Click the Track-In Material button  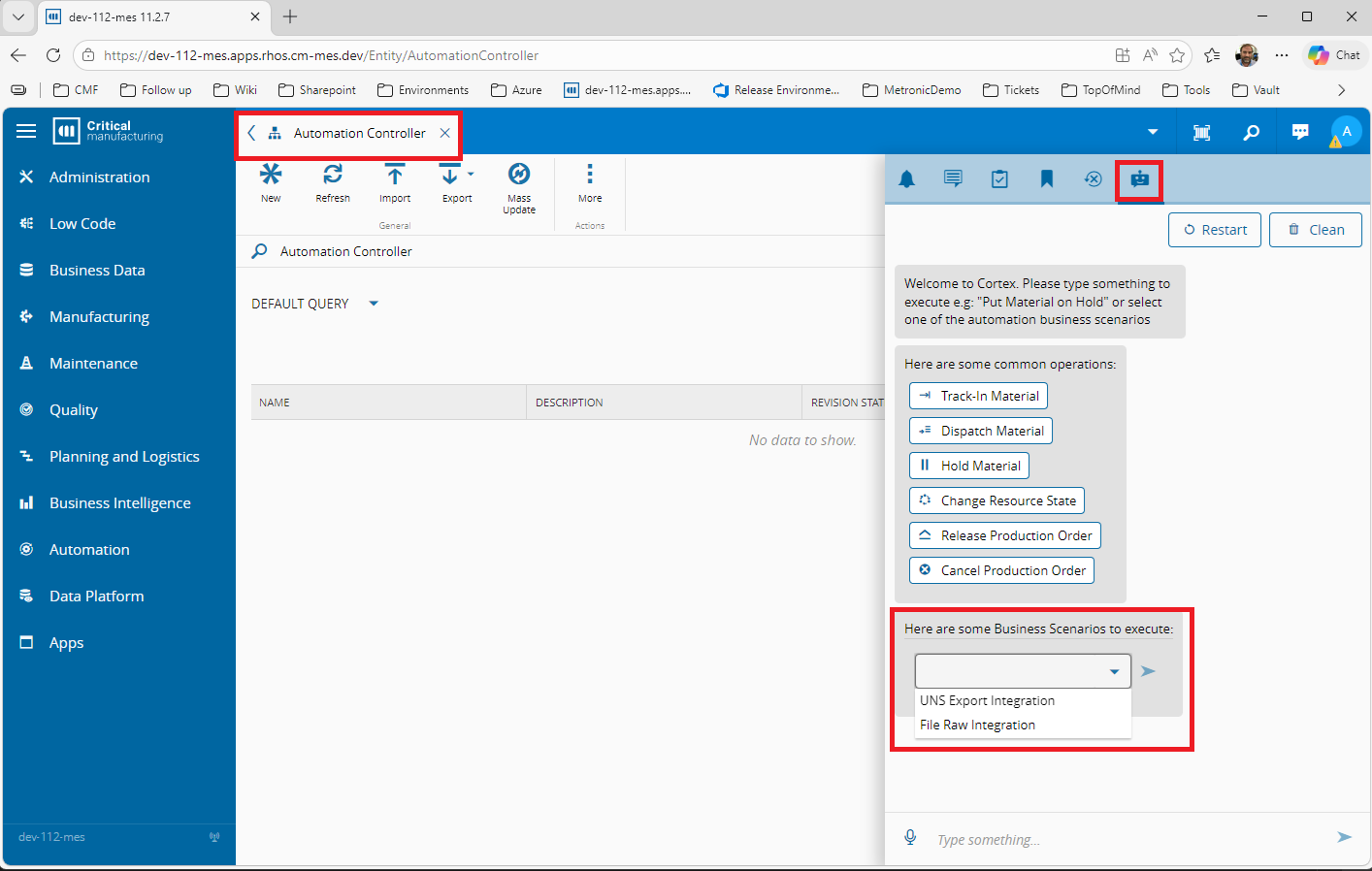coord(978,396)
